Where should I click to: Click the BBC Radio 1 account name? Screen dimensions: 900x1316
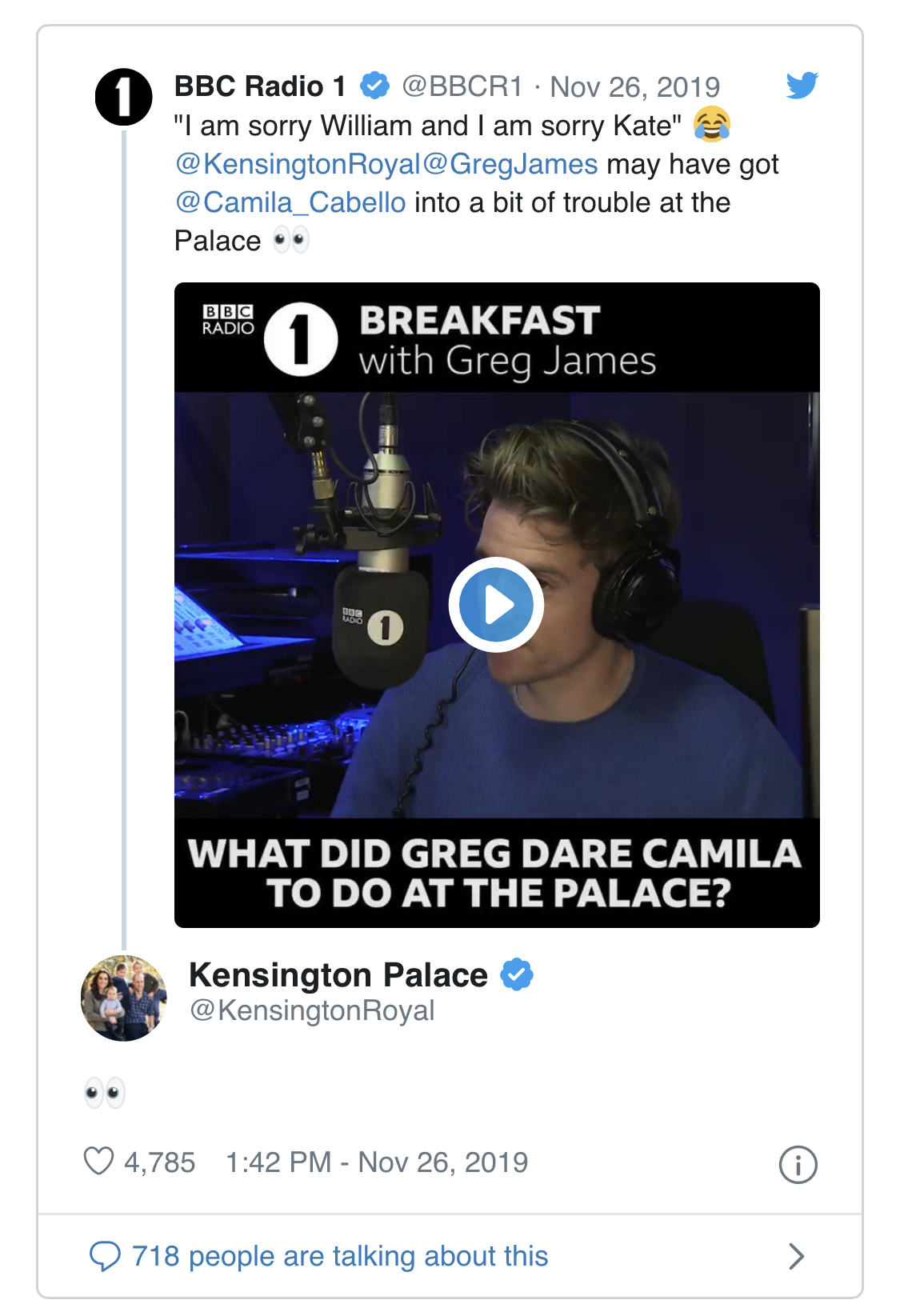point(260,86)
